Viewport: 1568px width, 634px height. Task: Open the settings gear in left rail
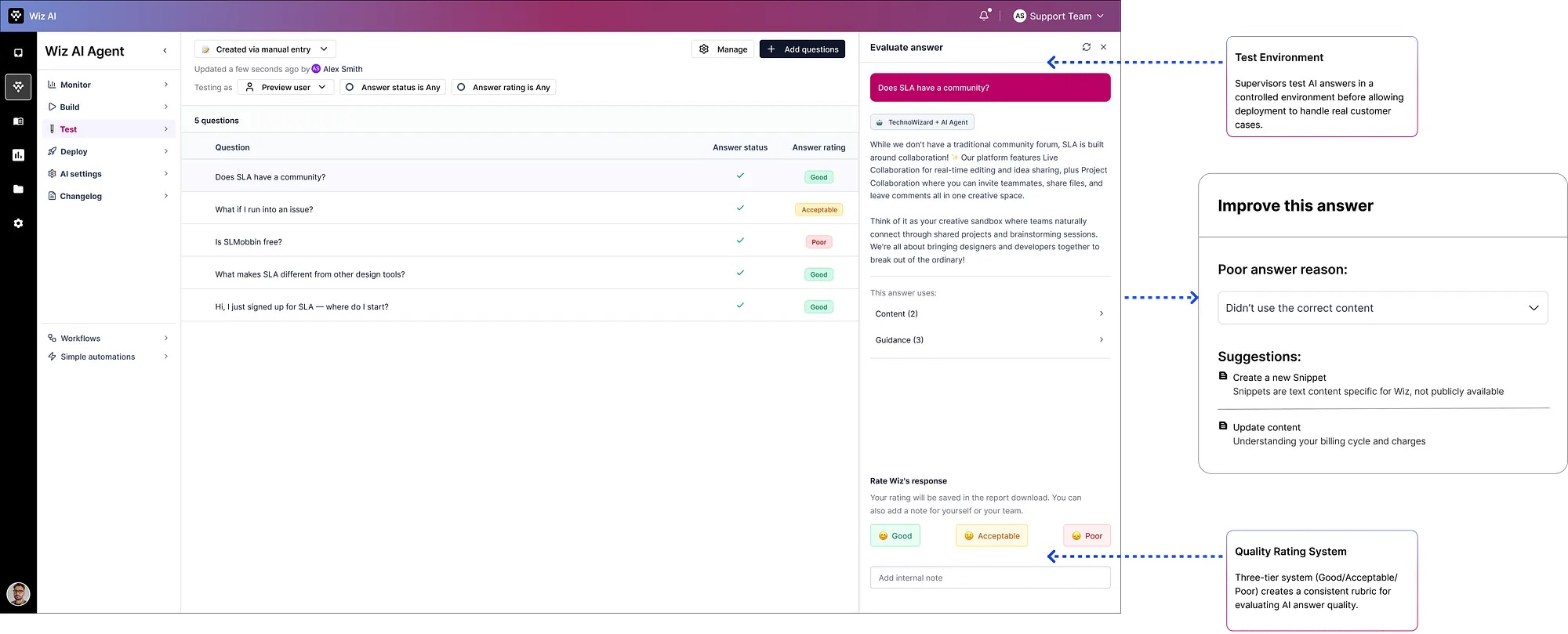click(18, 223)
